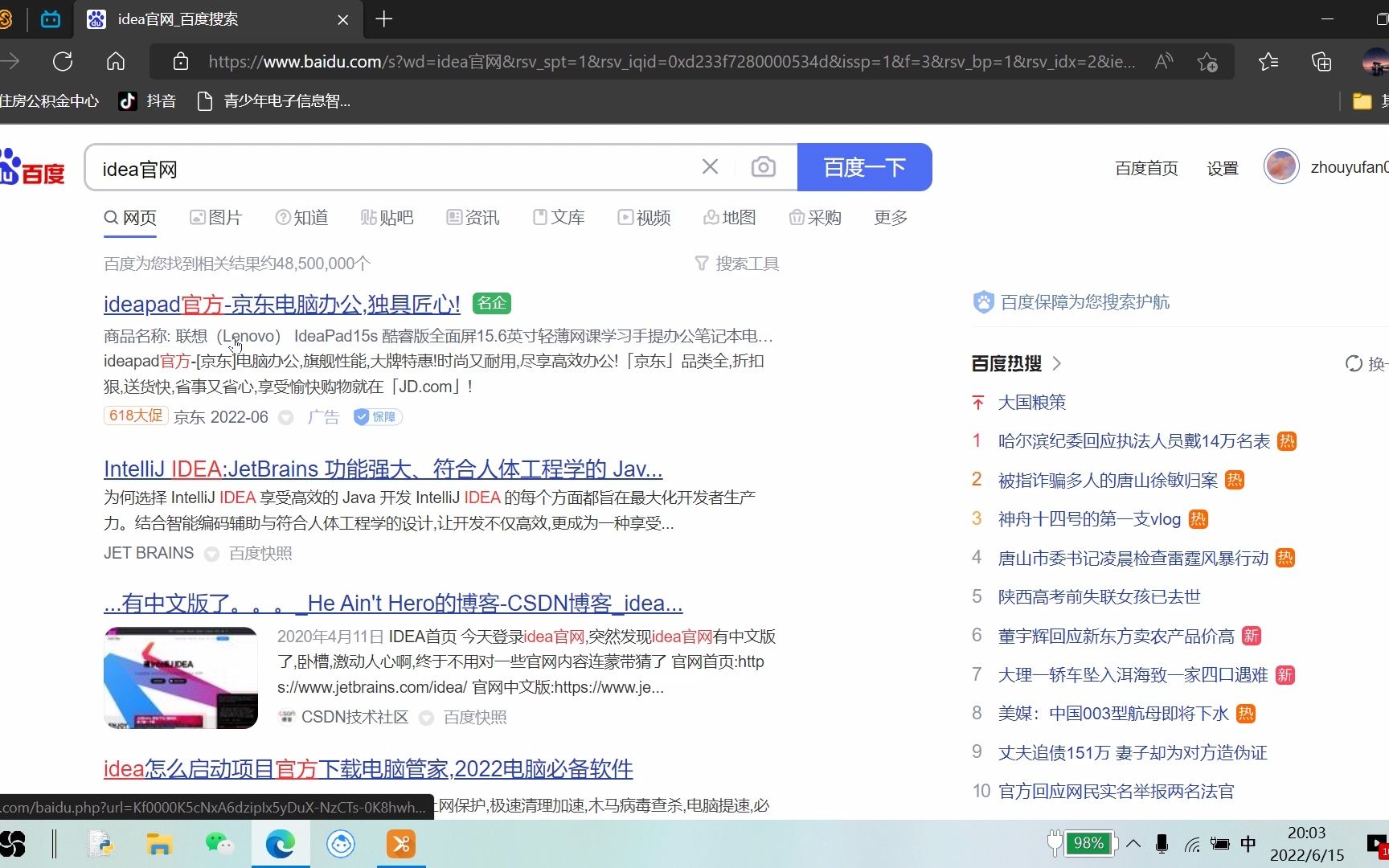Open the IntelliJ IDEA JetBrains result link
Viewport: 1389px width, 868px height.
(383, 469)
